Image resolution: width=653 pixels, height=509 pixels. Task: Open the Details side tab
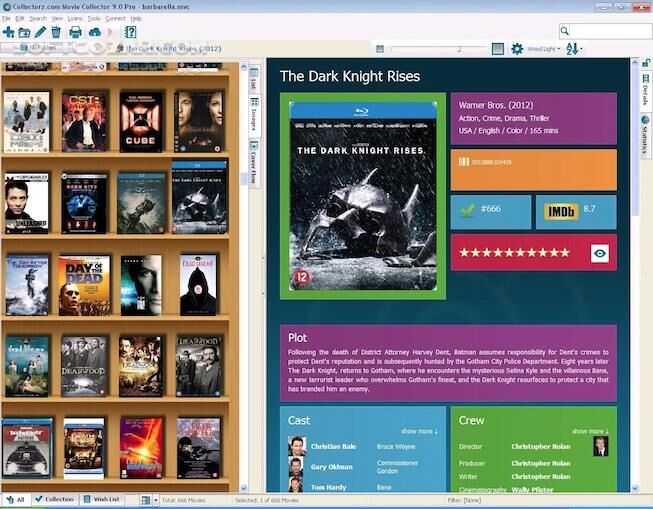[x=646, y=89]
